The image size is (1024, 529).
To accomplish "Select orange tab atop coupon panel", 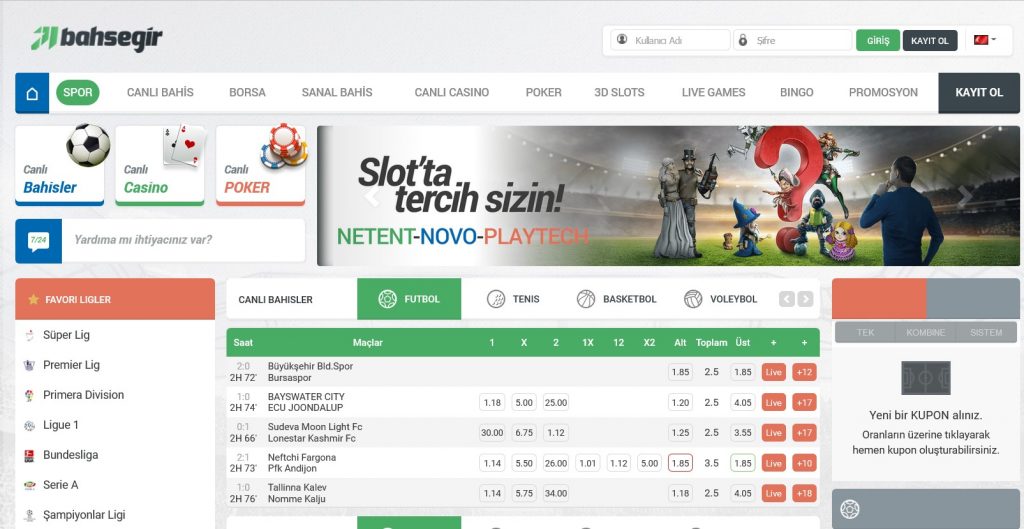I will point(879,298).
